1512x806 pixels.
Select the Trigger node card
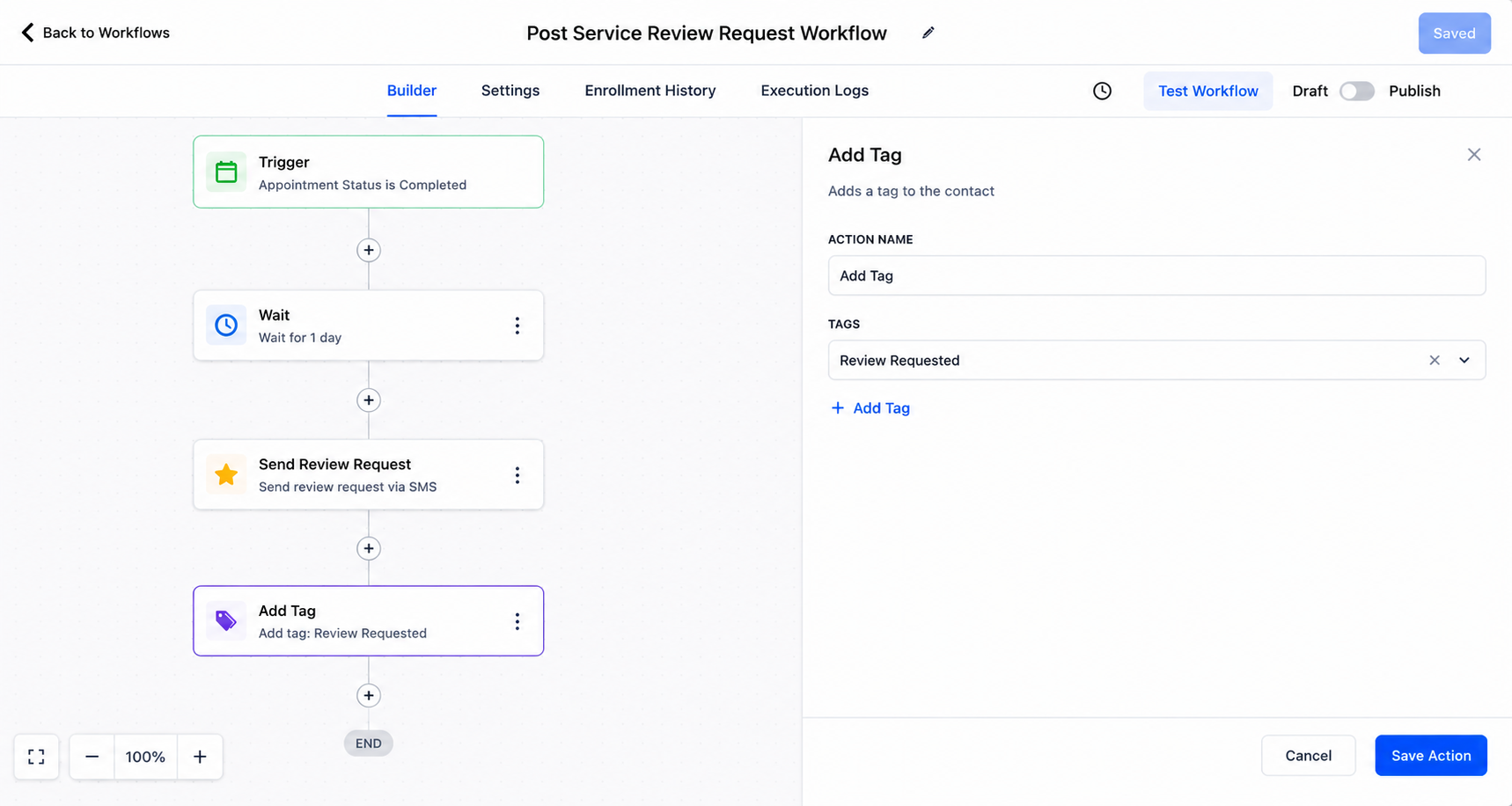[x=369, y=172]
